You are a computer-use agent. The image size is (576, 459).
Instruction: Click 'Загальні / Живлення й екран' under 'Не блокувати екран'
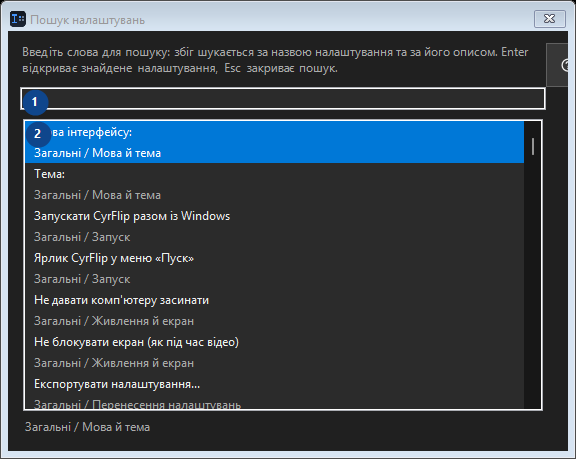114,363
